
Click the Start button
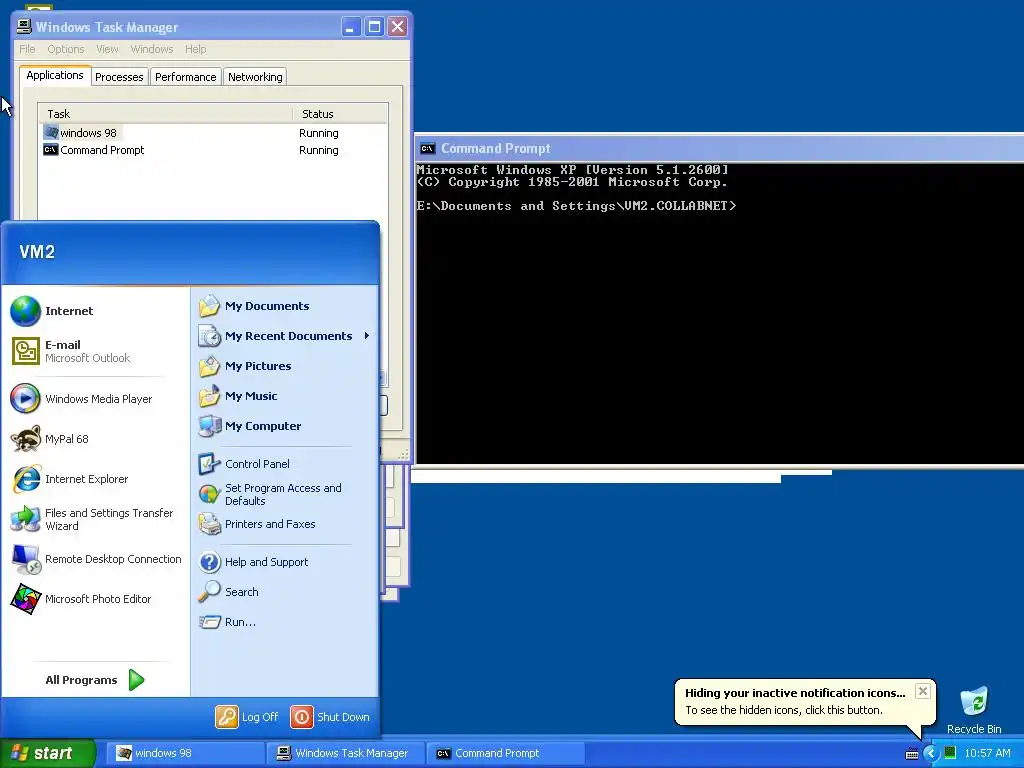pos(47,753)
